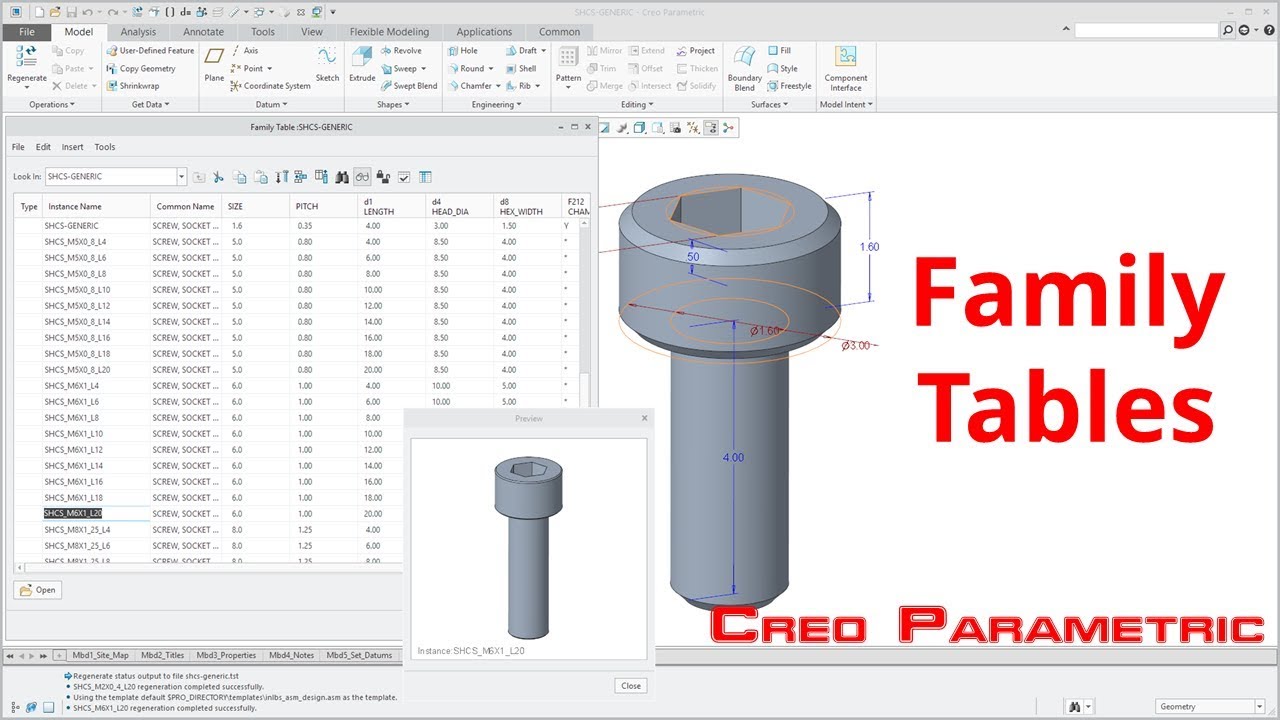Create a datum Plane
The height and width of the screenshot is (720, 1280).
(x=214, y=66)
